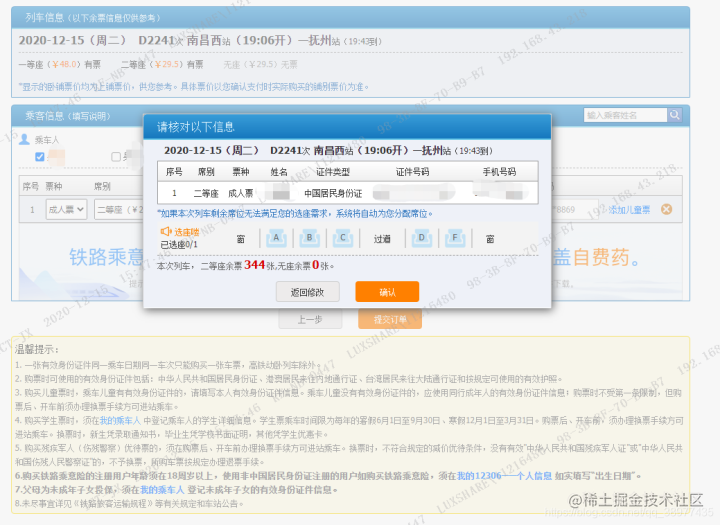
Task: Click the 选座啦 speaker icon
Action: pos(165,231)
